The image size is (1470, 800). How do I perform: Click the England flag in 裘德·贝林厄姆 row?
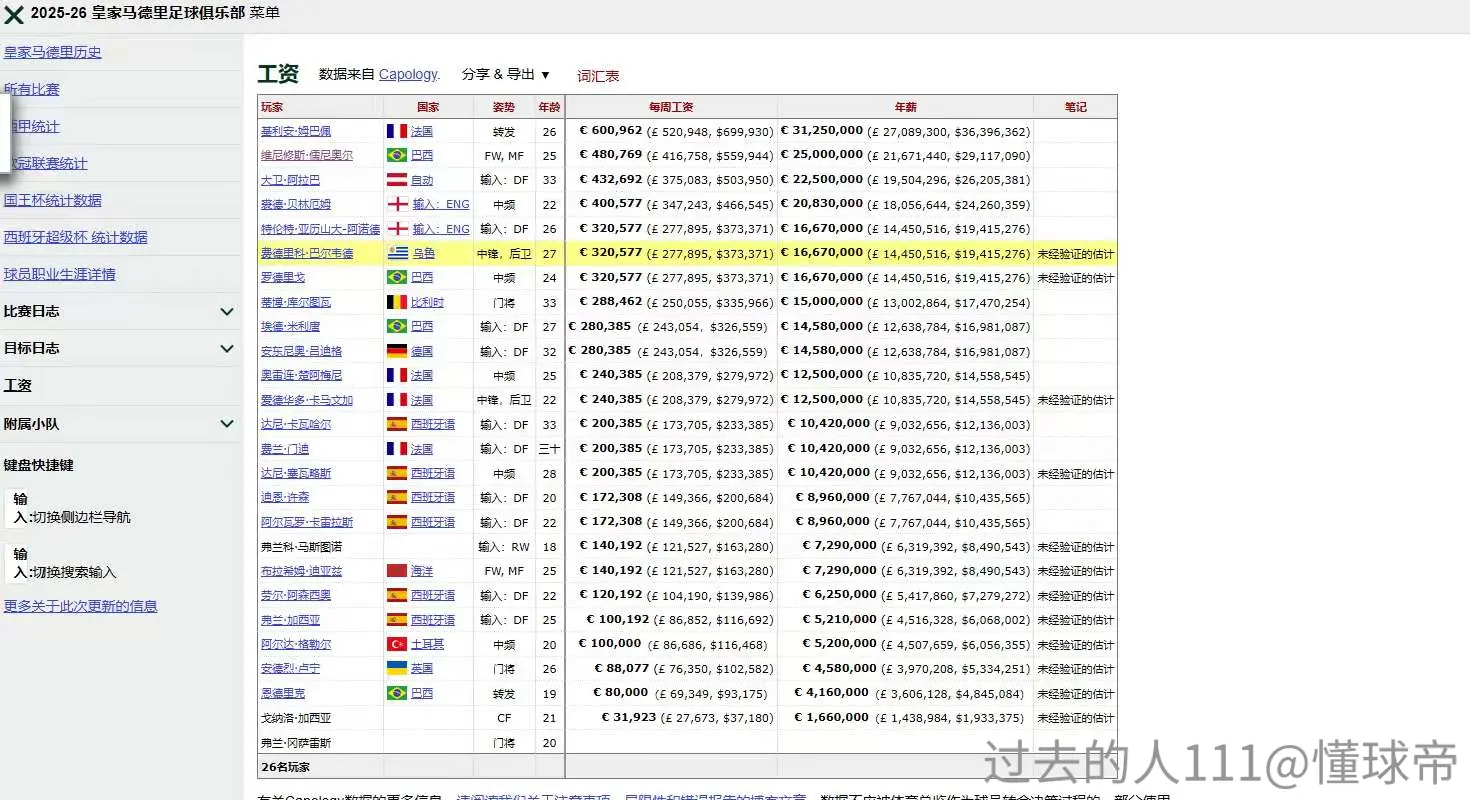(x=397, y=204)
